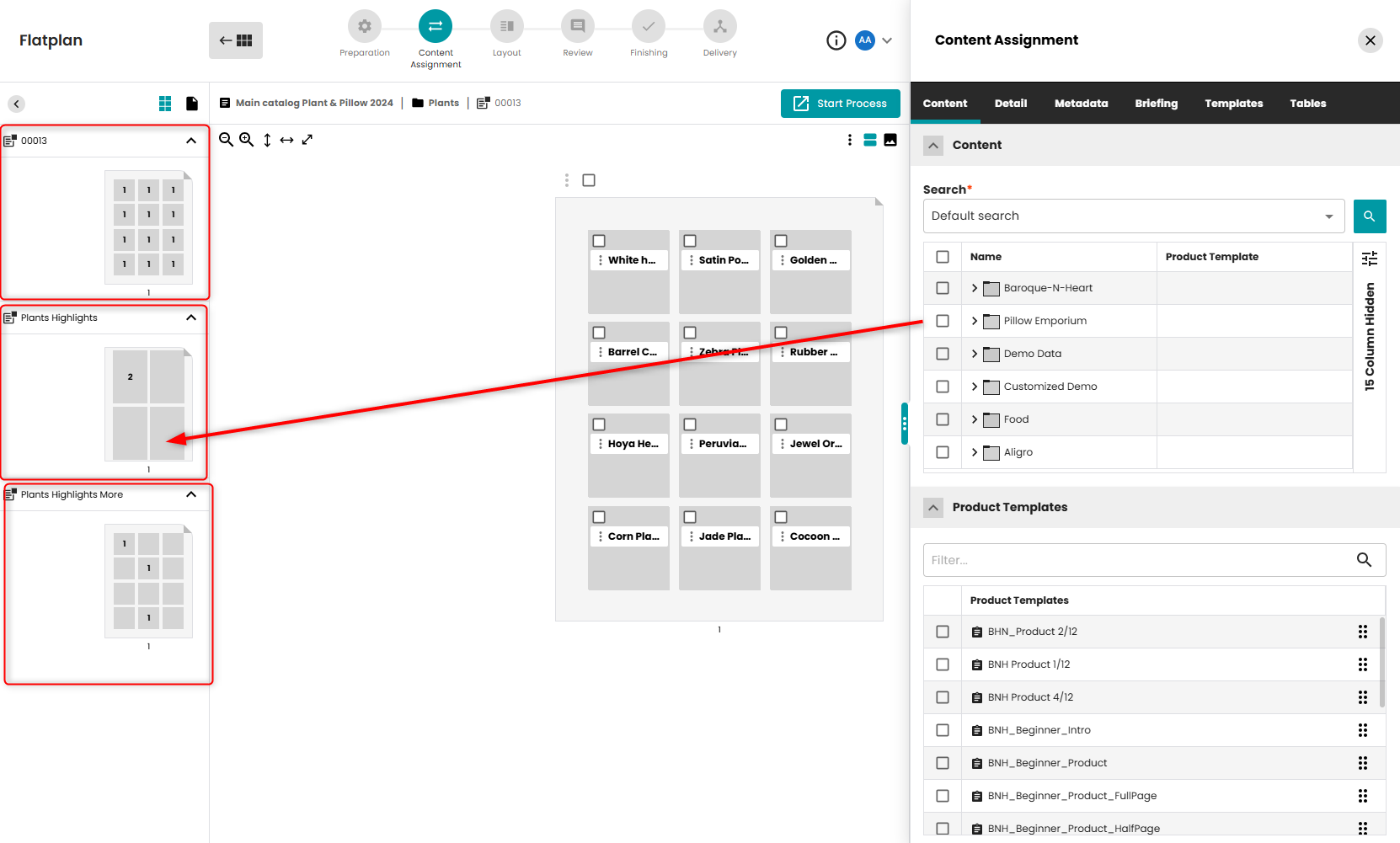The image size is (1400, 843).
Task: Open the Default search dropdown
Action: pos(1329,216)
